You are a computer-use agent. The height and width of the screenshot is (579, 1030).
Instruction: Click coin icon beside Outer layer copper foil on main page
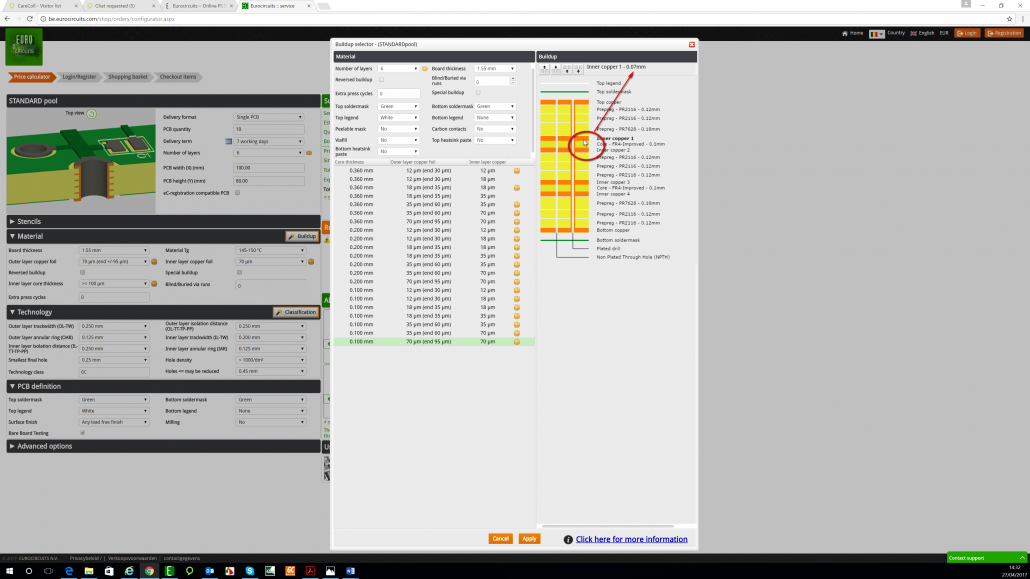[154, 262]
